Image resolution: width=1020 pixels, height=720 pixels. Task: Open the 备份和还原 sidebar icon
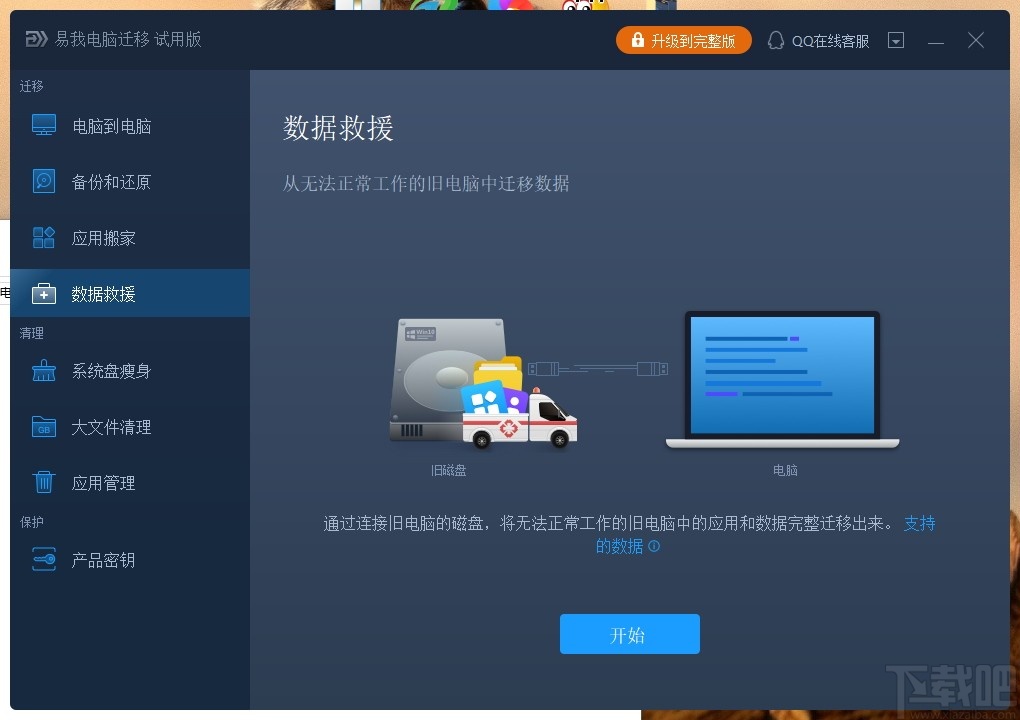point(43,181)
